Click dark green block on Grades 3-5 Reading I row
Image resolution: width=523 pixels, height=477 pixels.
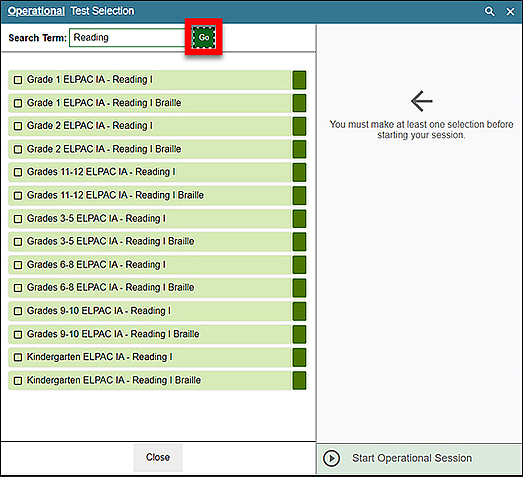[x=299, y=219]
